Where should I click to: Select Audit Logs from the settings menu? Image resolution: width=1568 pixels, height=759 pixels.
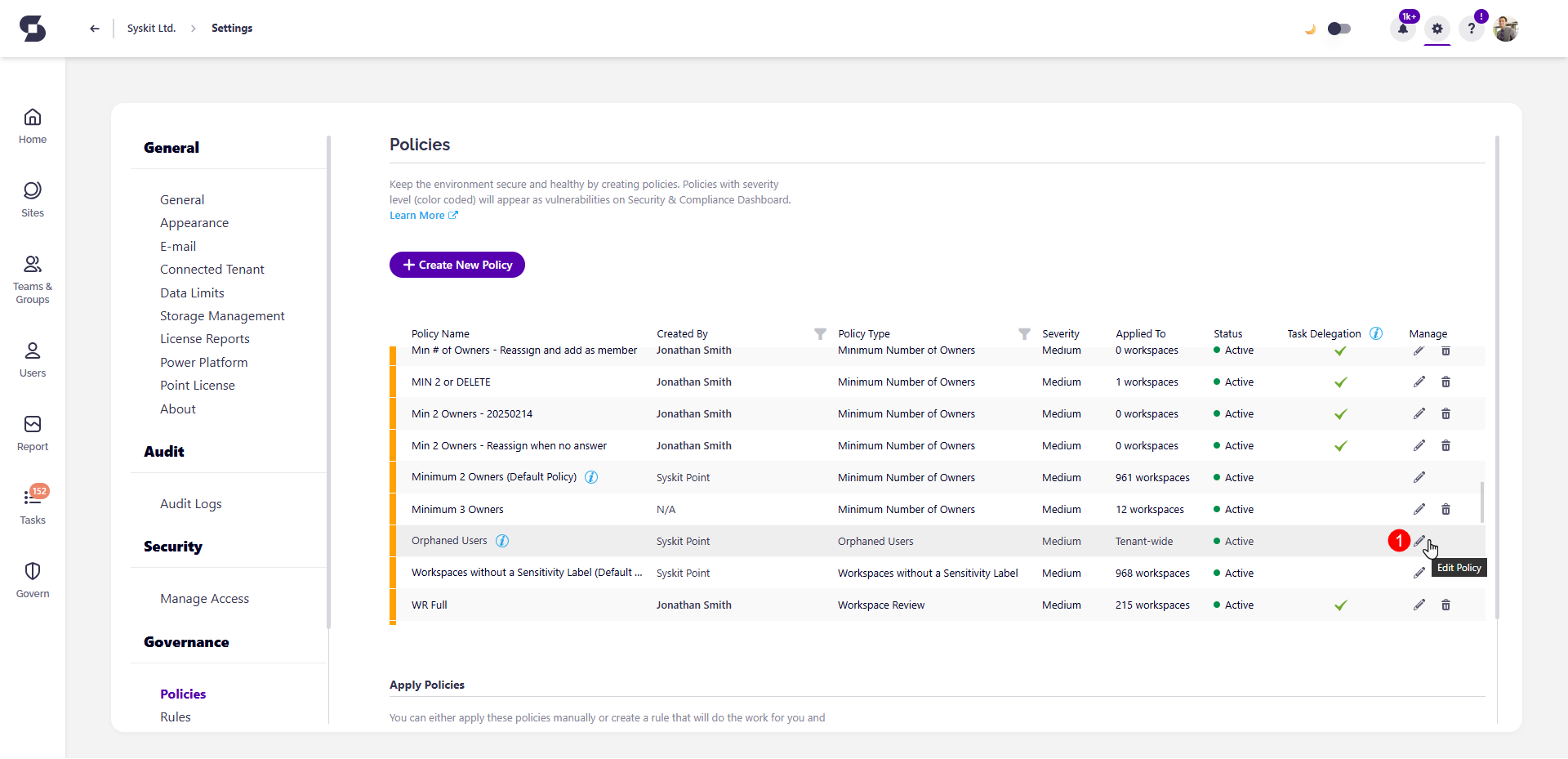[190, 504]
